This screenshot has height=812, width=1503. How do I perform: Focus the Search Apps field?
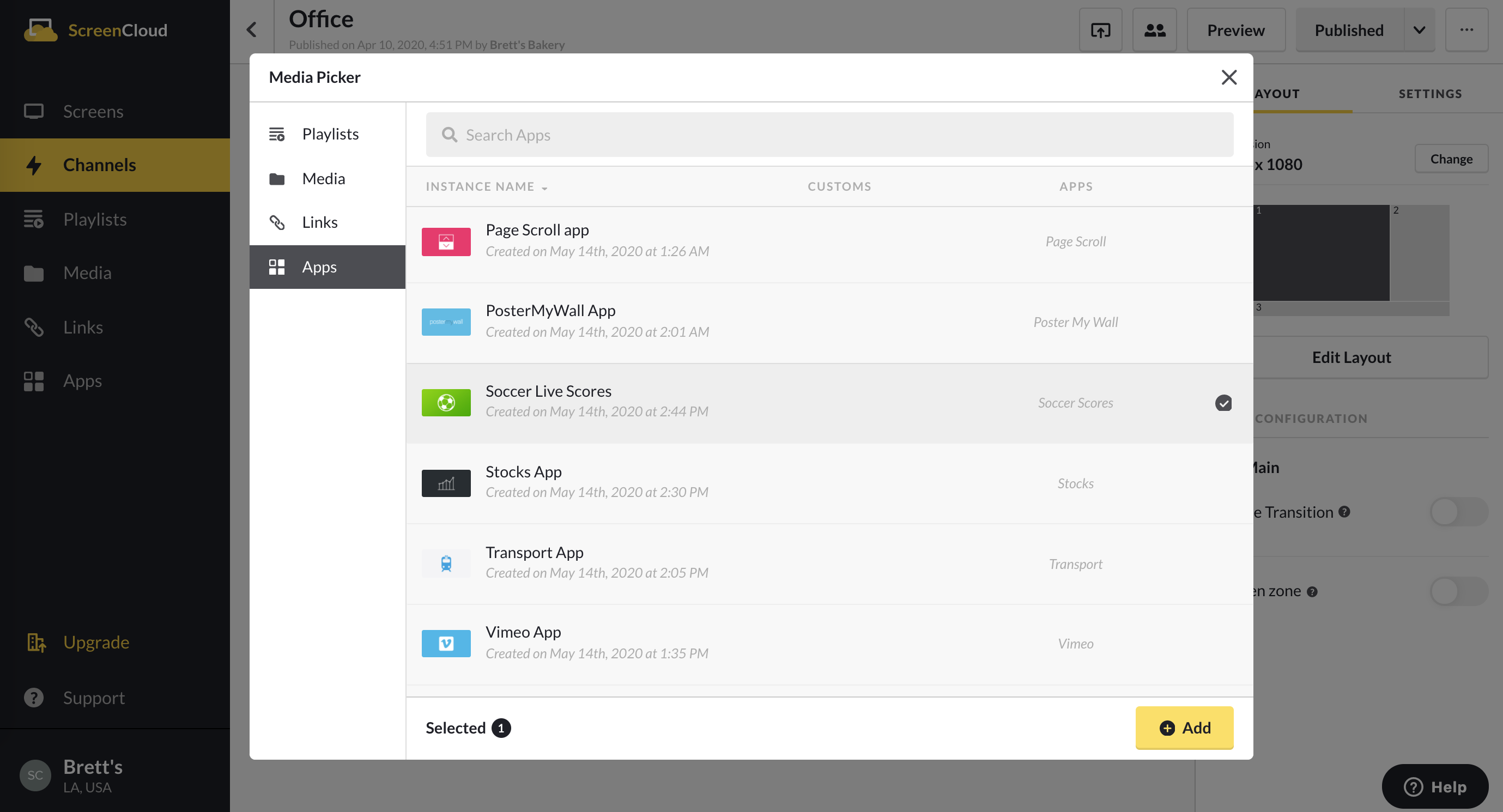[828, 135]
